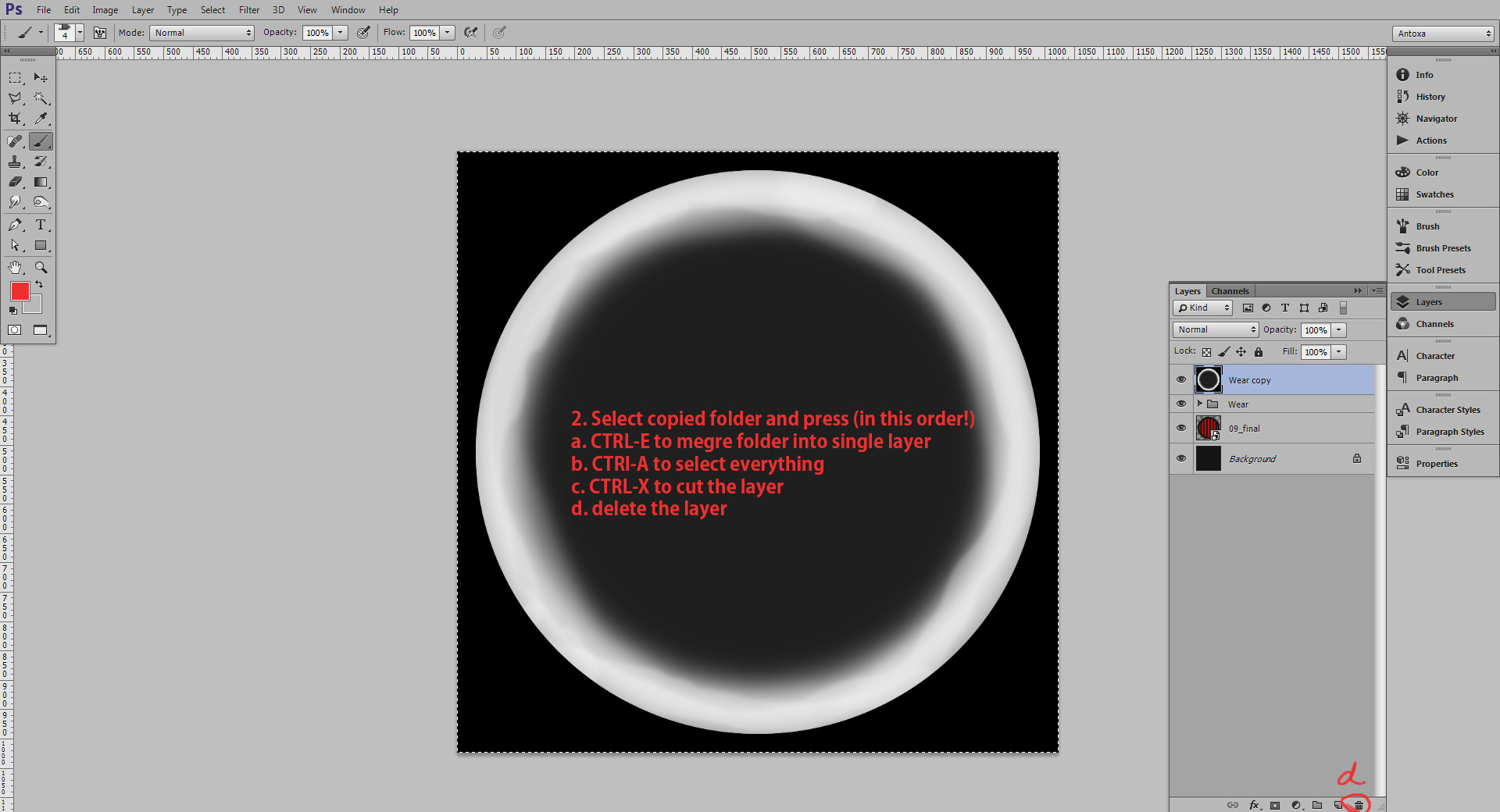Screen dimensions: 1500x812
Task: Swap foreground and background colors
Action: [x=39, y=285]
